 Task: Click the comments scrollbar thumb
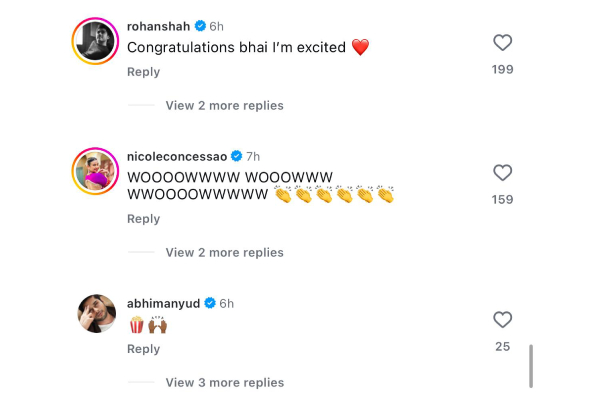coord(531,366)
